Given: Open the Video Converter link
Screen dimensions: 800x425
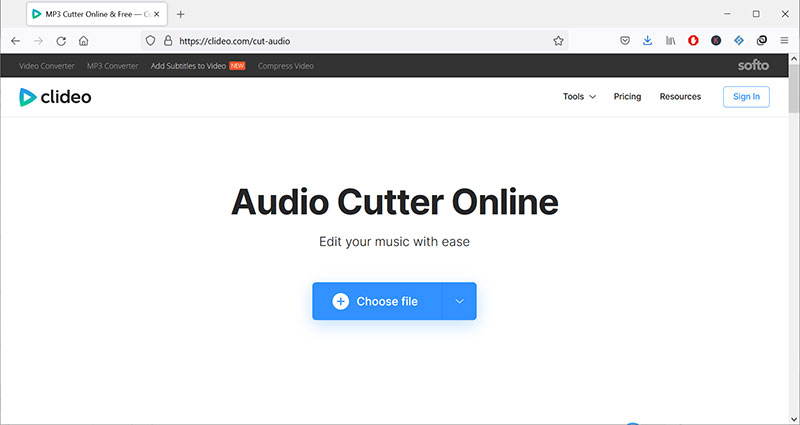Looking at the screenshot, I should point(46,66).
